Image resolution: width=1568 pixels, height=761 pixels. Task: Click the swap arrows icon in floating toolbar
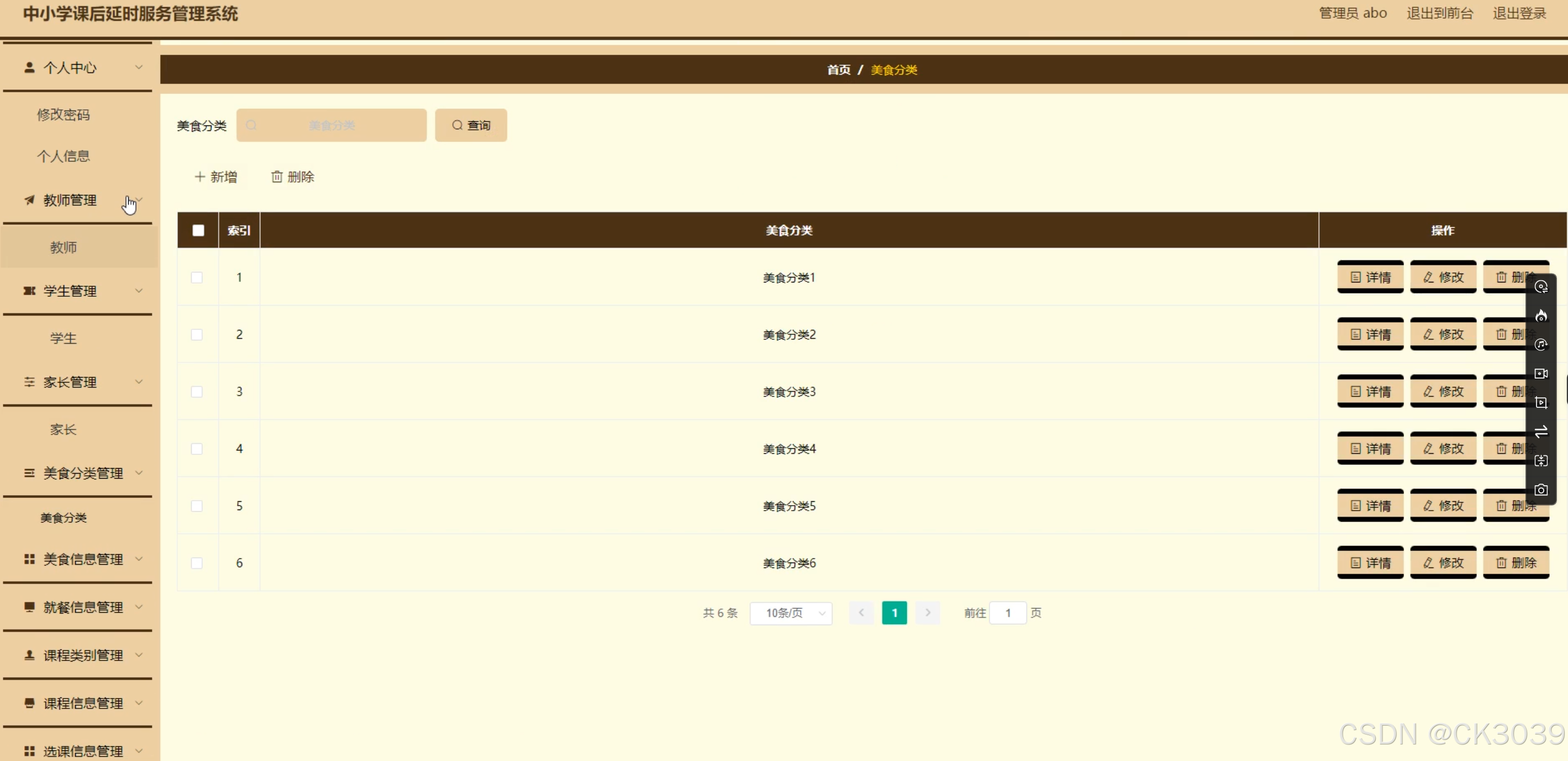click(x=1540, y=432)
